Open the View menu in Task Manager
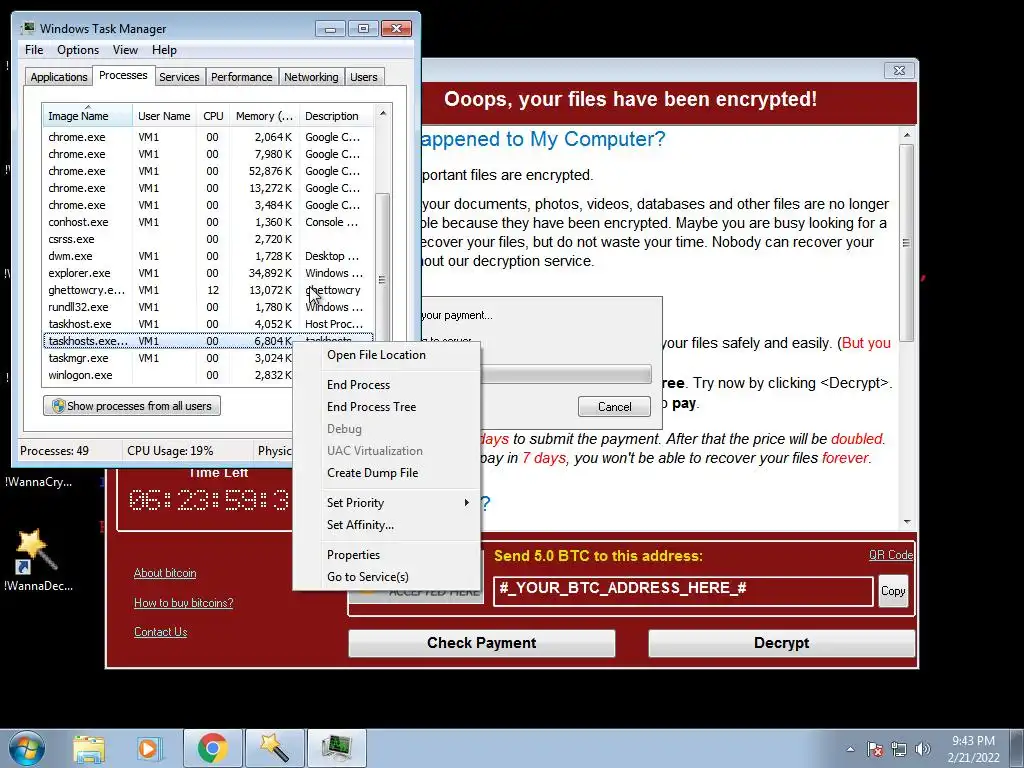1024x768 pixels. tap(125, 50)
